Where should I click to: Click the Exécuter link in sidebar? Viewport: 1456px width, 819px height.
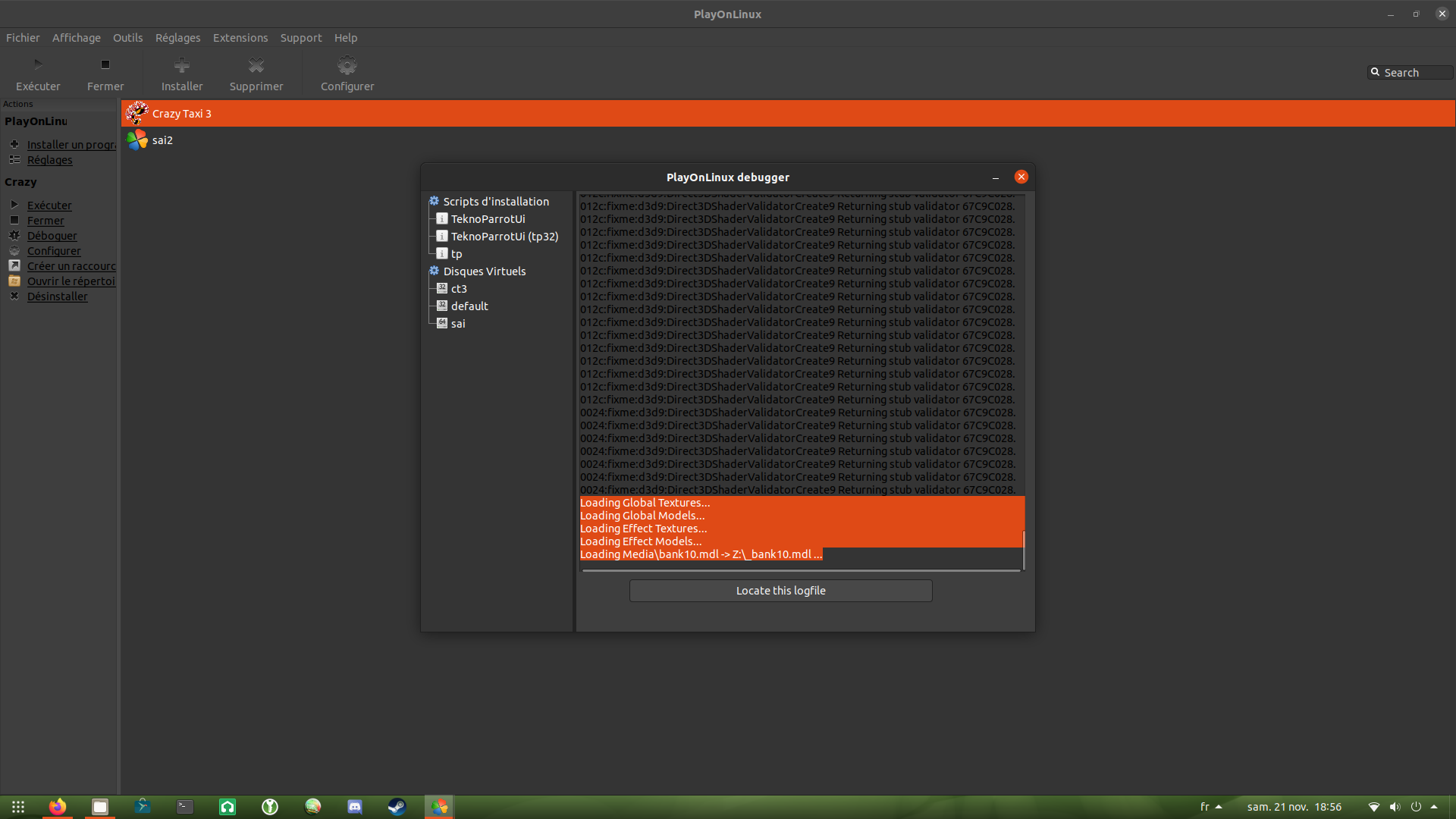click(49, 206)
